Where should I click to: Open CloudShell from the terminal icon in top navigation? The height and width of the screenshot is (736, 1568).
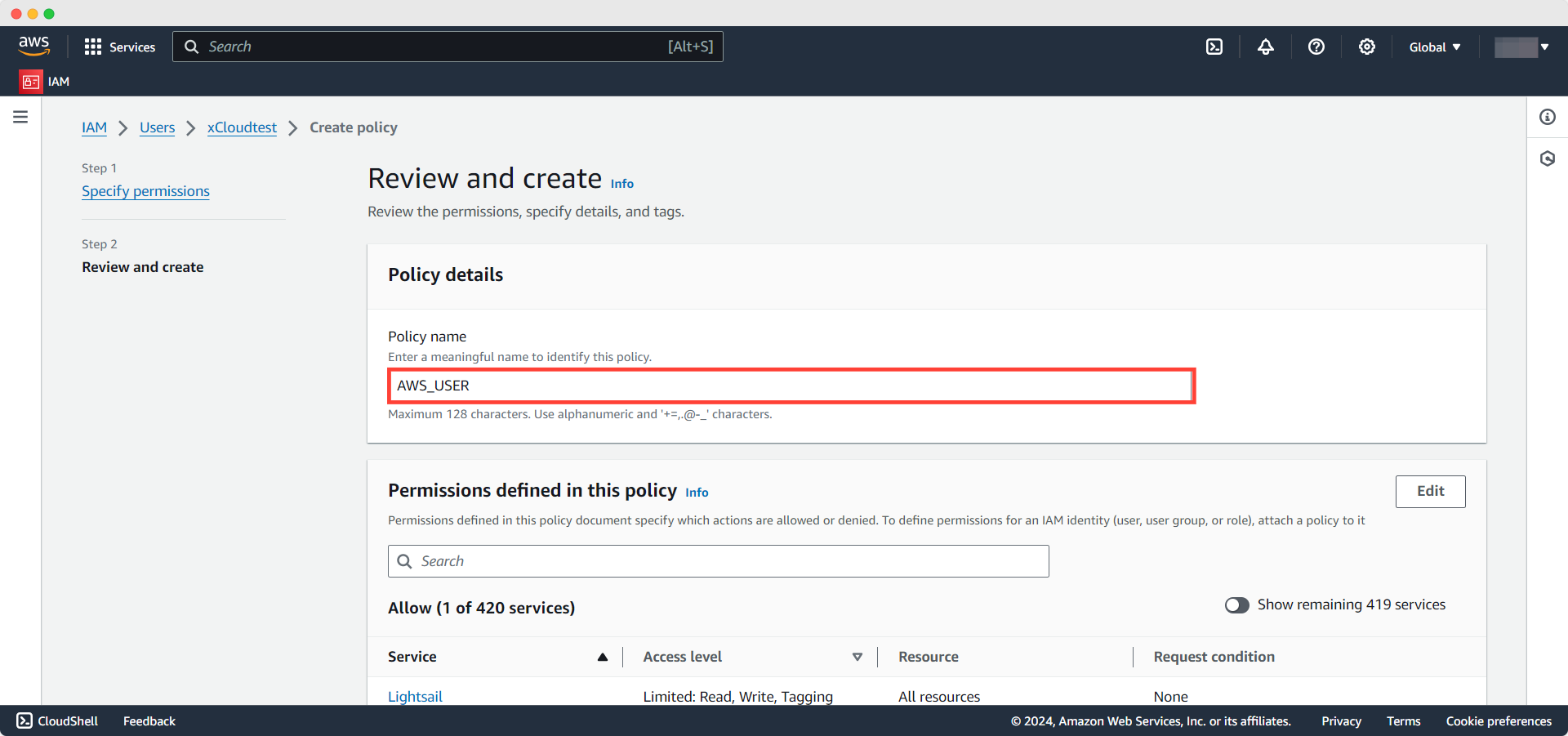pyautogui.click(x=1214, y=47)
